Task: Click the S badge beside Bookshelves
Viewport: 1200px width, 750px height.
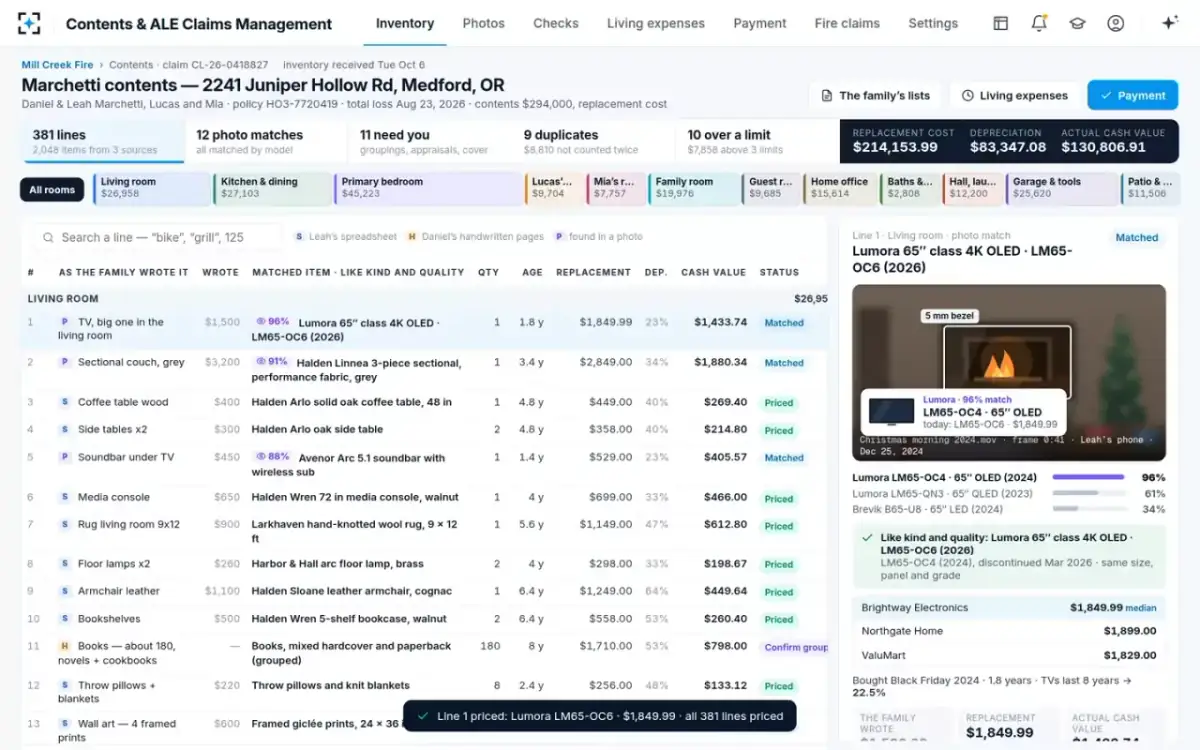Action: 65,619
